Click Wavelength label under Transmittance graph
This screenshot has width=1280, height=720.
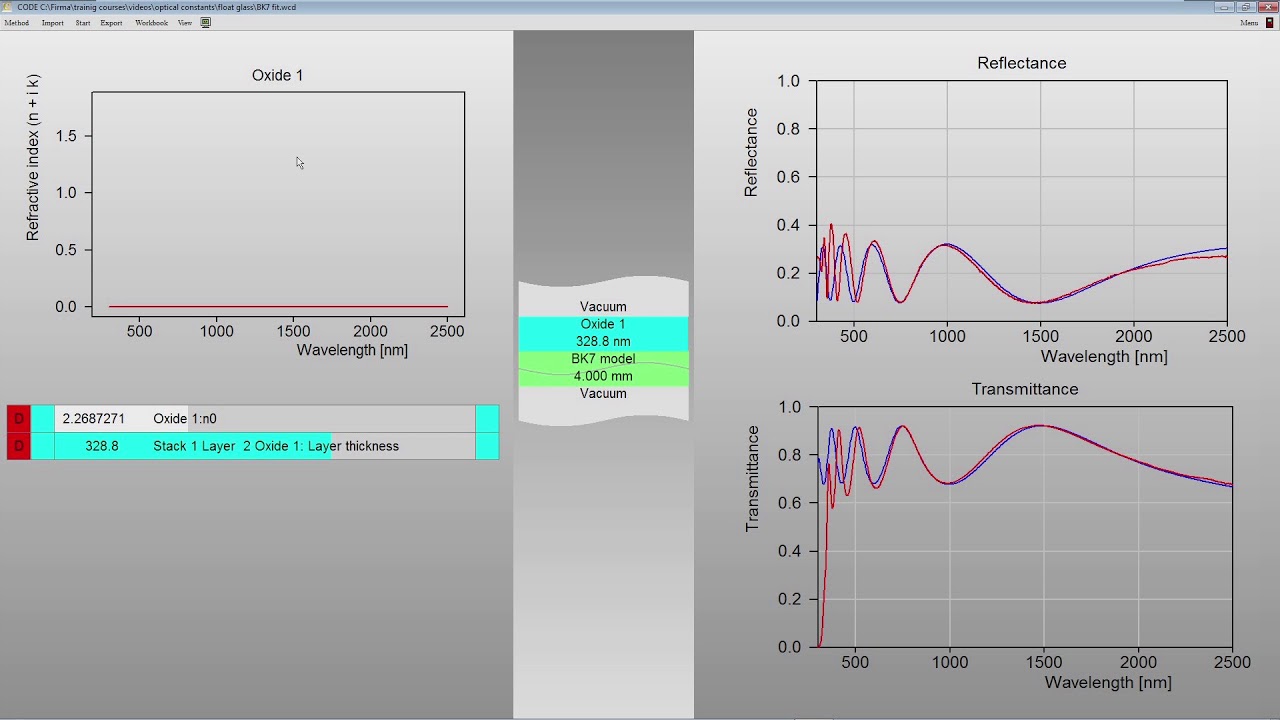[1108, 682]
